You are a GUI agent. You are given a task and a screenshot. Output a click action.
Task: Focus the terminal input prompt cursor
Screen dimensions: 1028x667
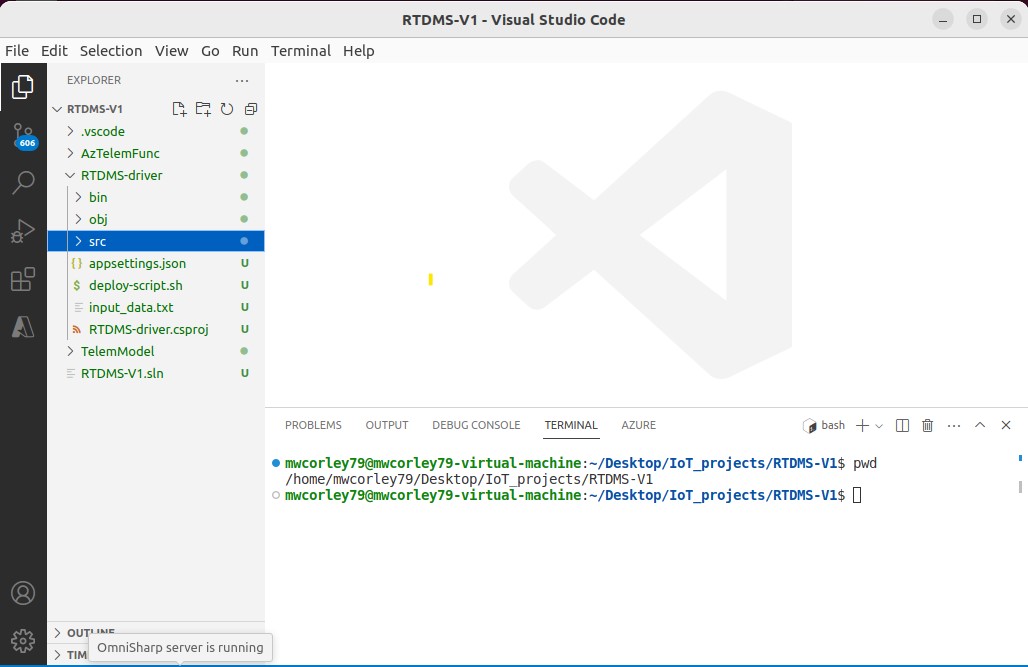pyautogui.click(x=857, y=495)
